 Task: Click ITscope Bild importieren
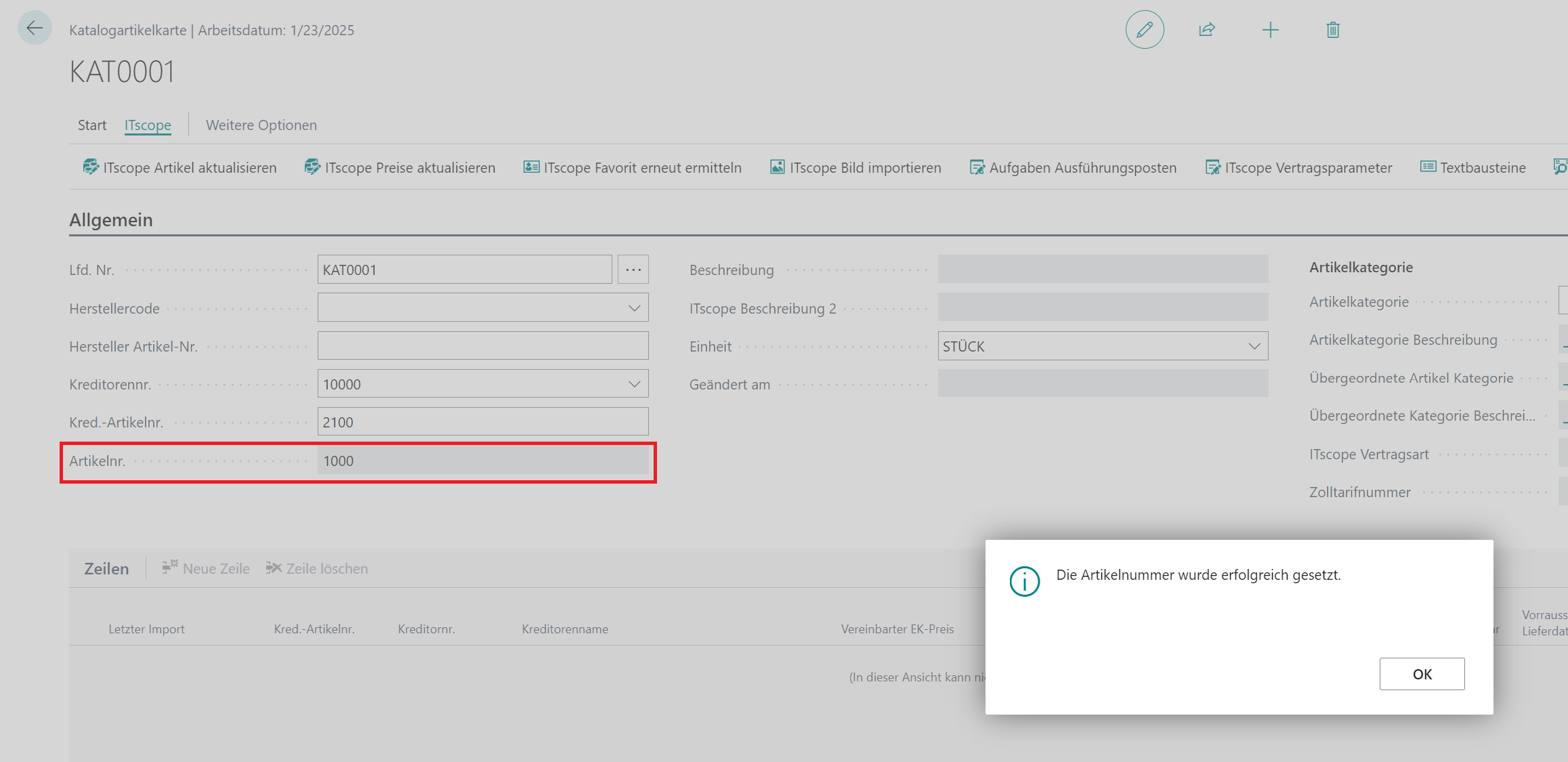tap(855, 167)
